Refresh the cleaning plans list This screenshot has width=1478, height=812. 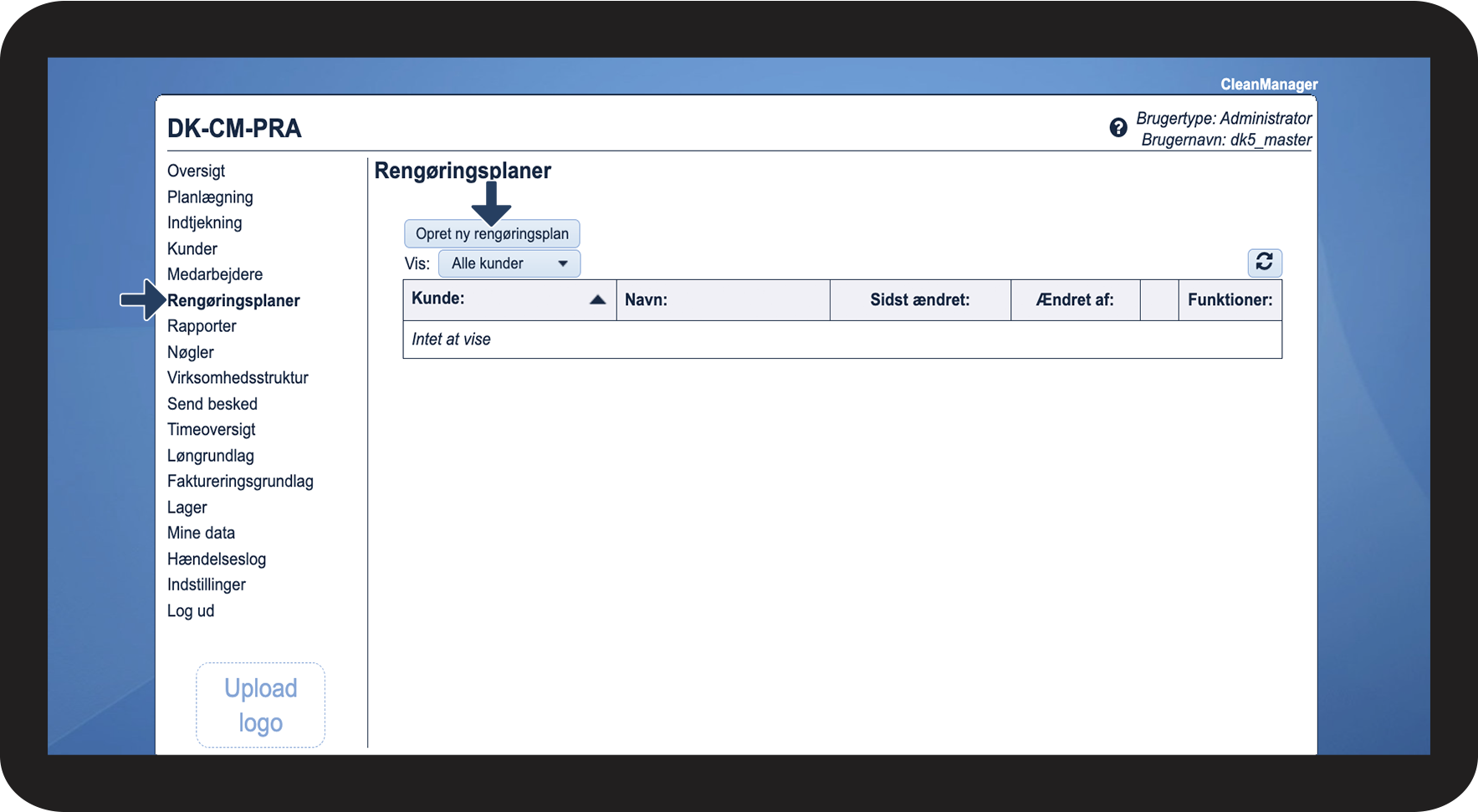coord(1265,263)
